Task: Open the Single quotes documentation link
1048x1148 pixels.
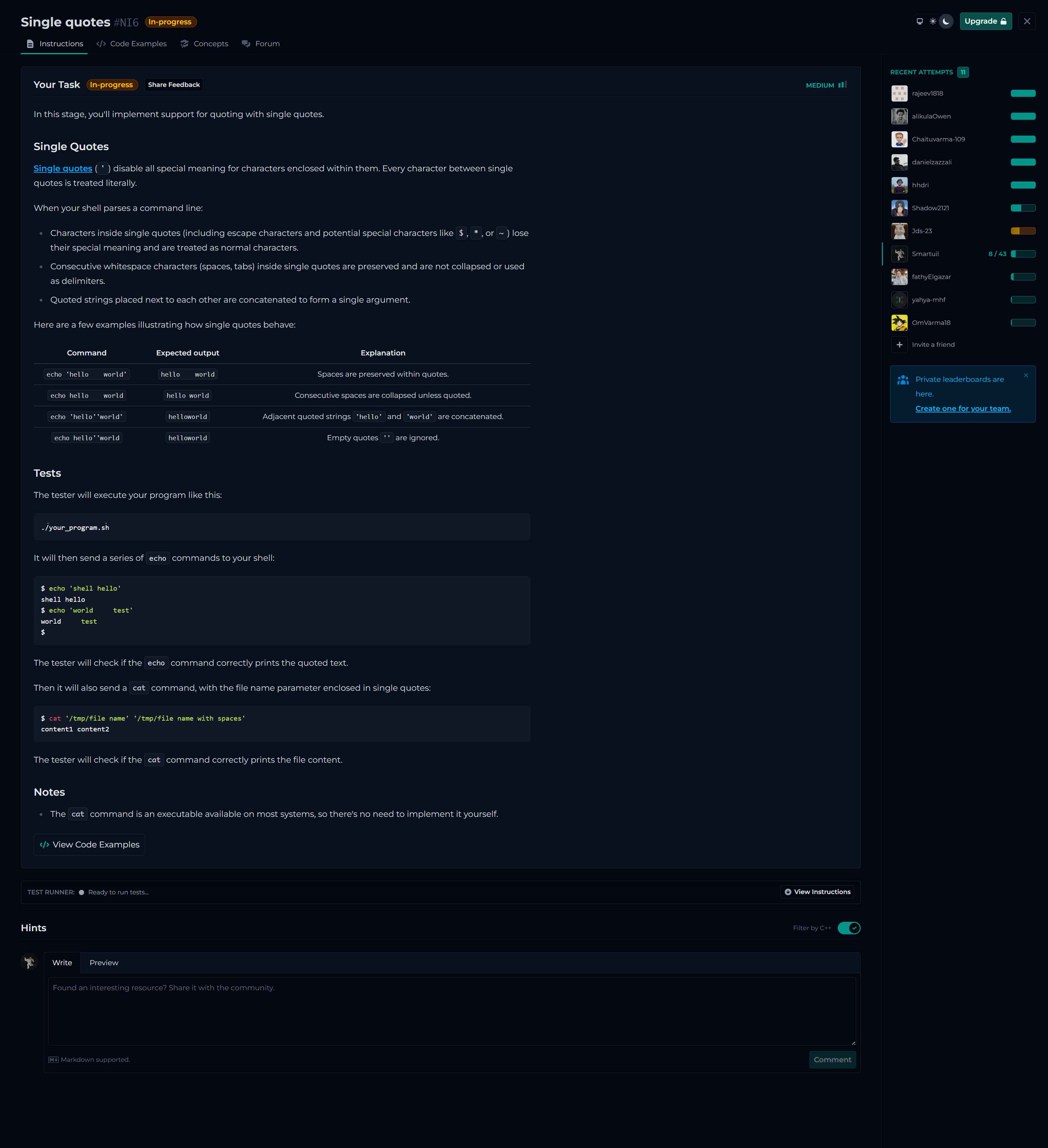Action: (x=63, y=169)
